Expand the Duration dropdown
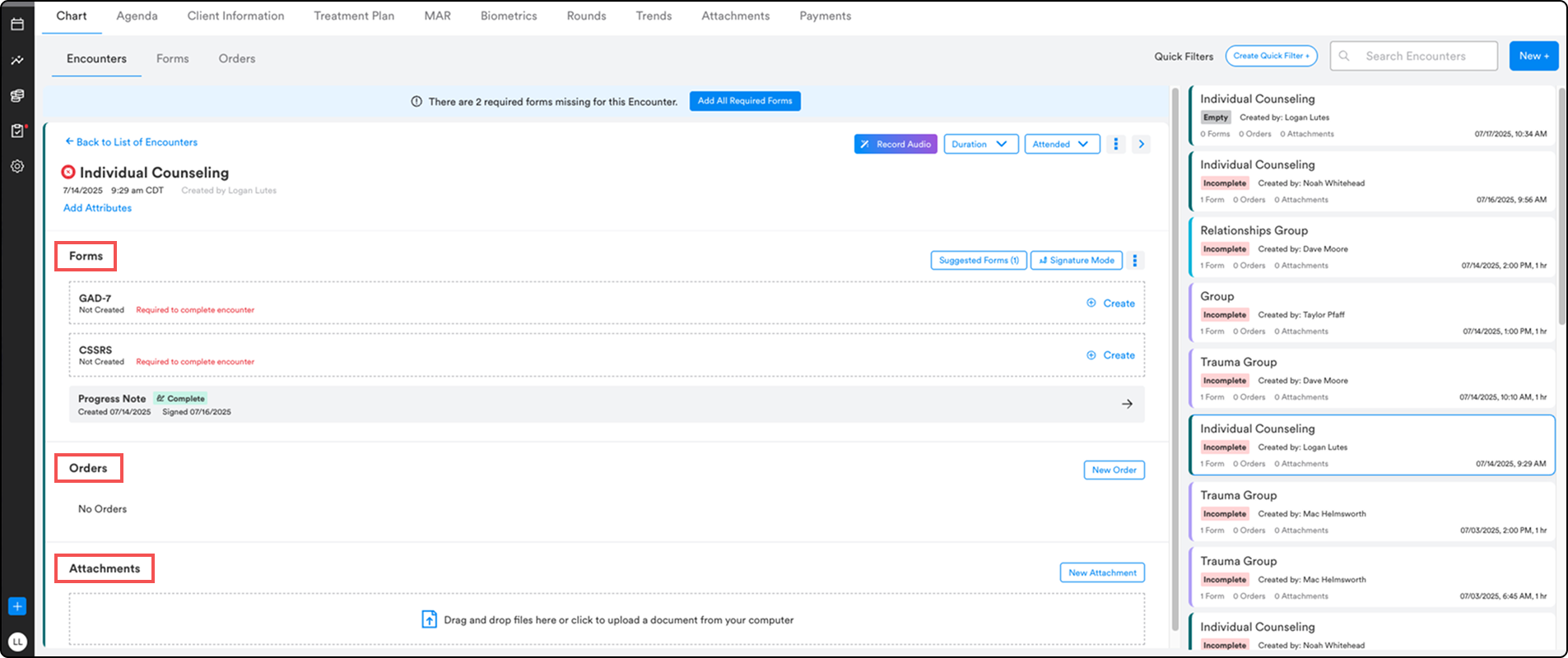The width and height of the screenshot is (1568, 658). point(980,144)
